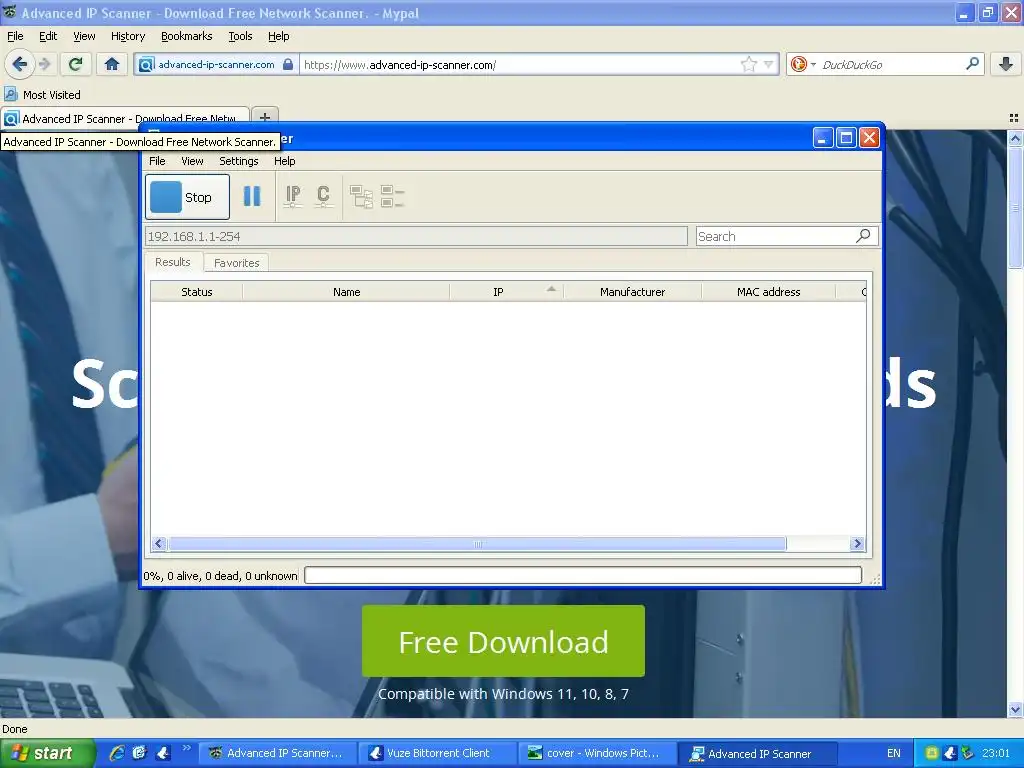Click the IP toolbar icon

tap(293, 197)
